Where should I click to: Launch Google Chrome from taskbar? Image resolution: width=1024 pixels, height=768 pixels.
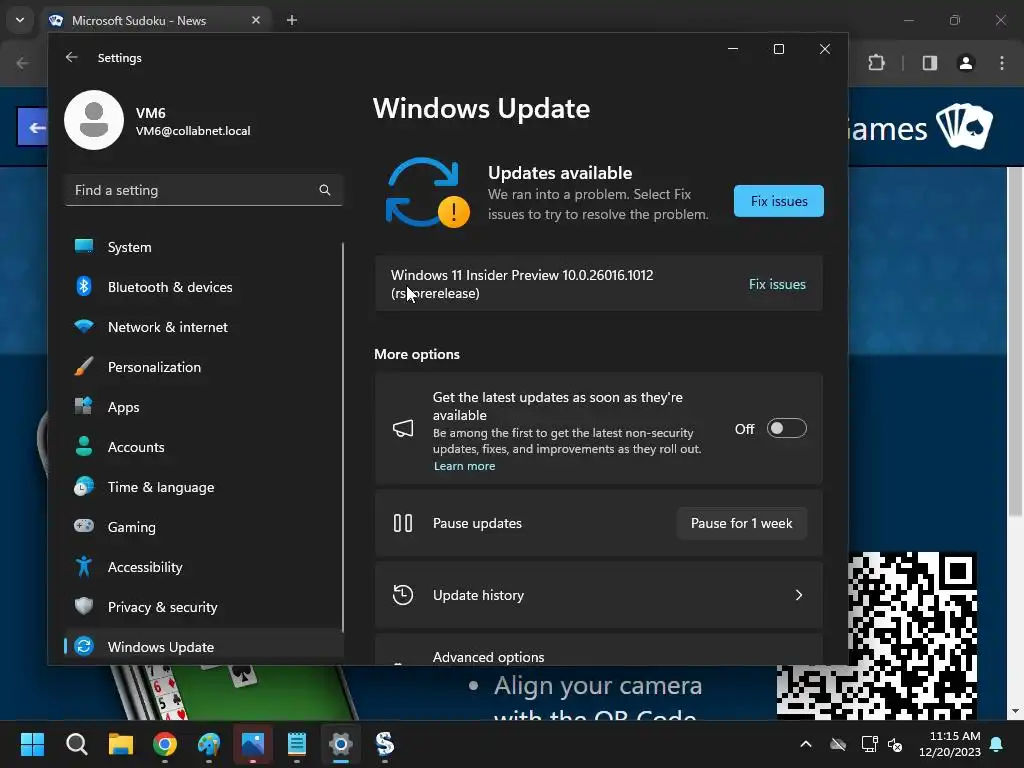click(165, 744)
